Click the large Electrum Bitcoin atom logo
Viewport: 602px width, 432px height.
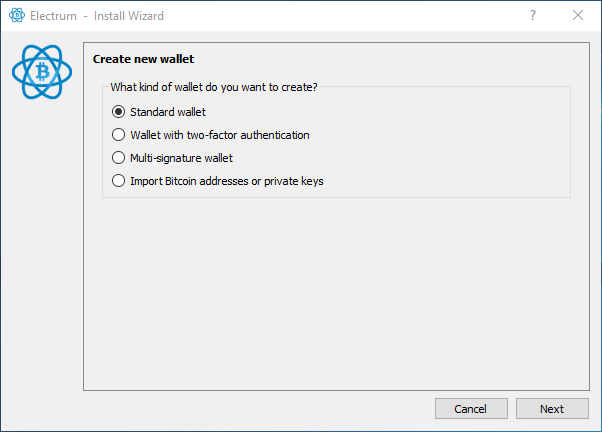42,72
